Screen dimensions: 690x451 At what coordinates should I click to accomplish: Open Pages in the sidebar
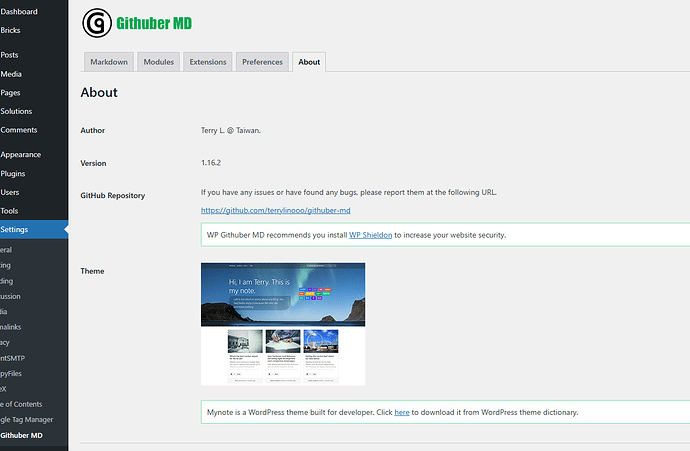click(x=11, y=92)
